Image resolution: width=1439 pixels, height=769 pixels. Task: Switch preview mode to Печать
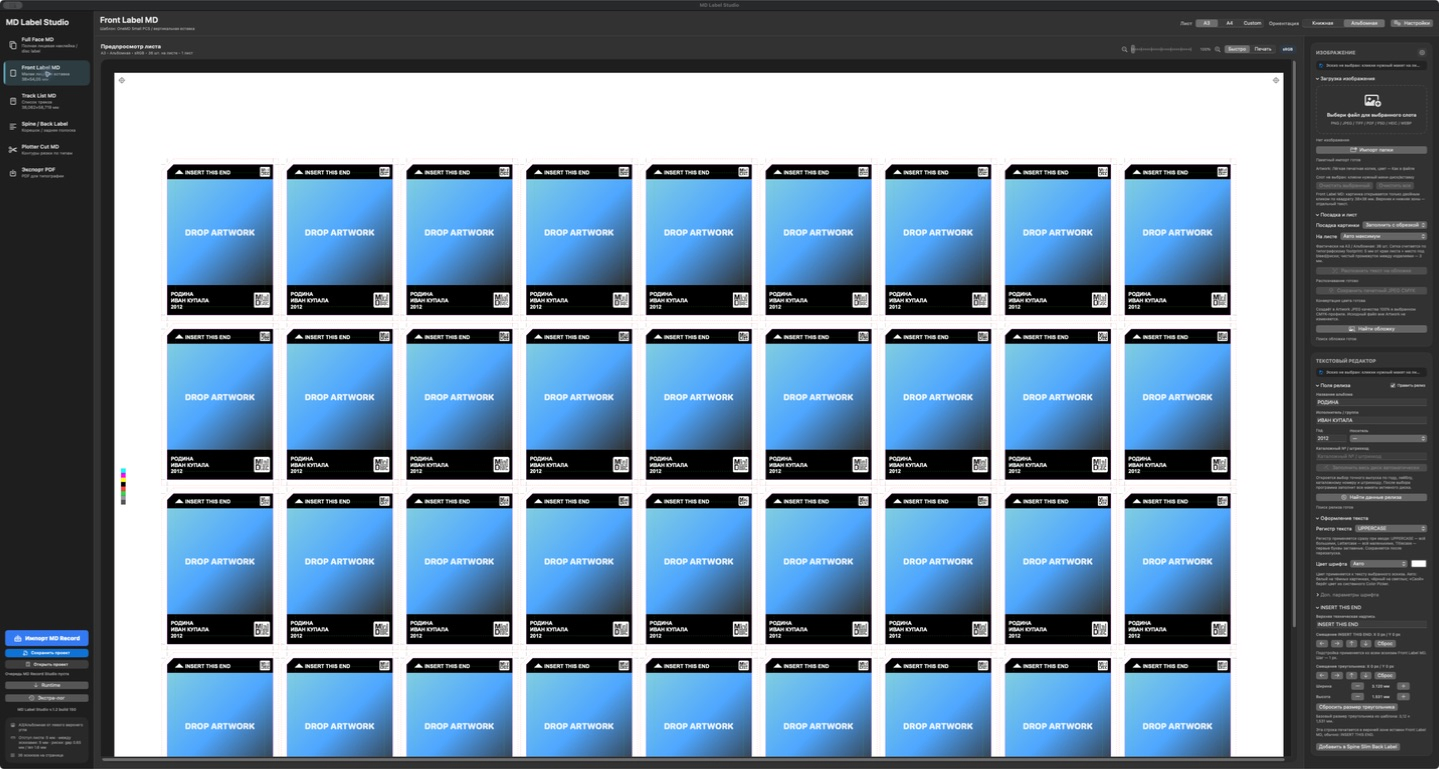(1263, 49)
